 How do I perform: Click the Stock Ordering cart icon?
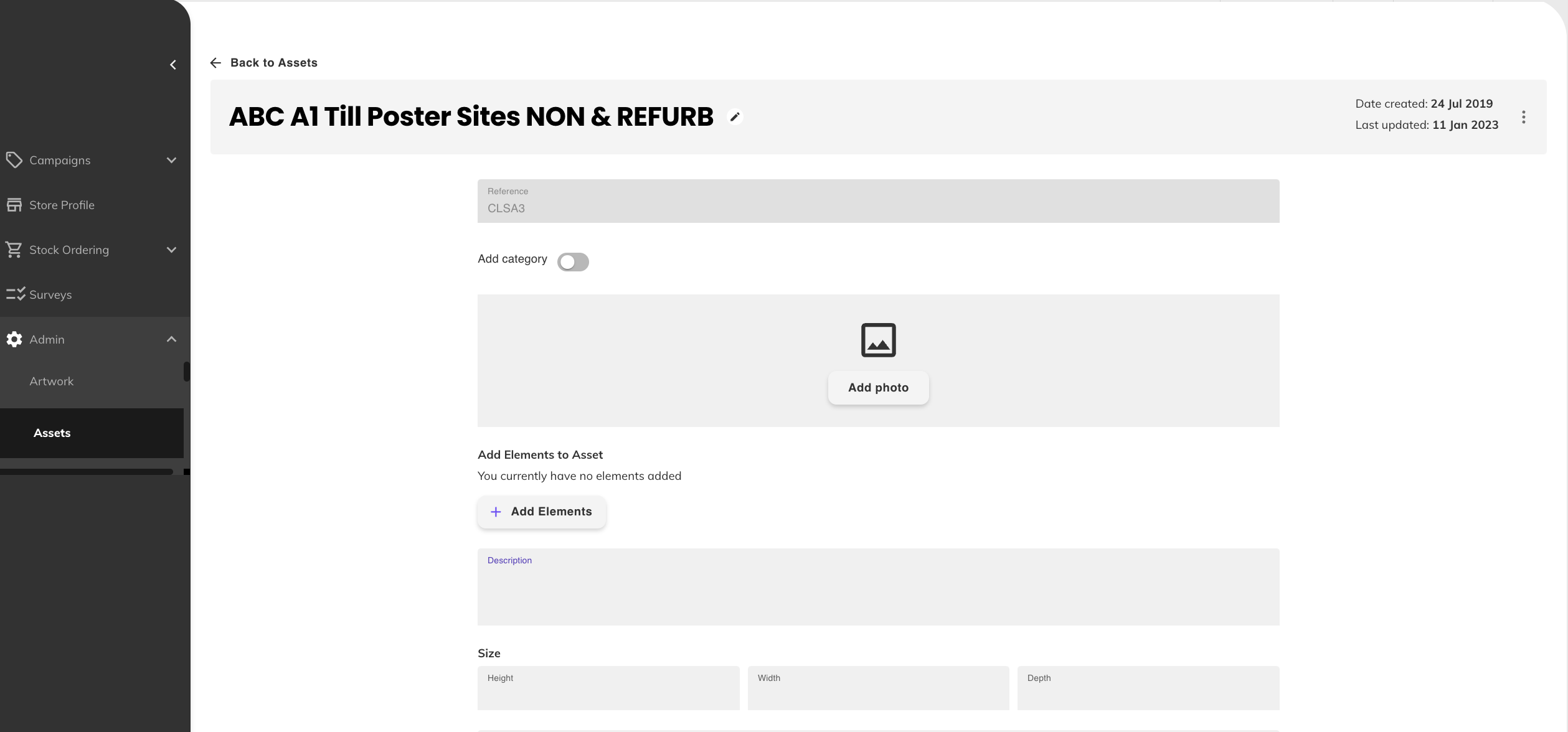click(14, 250)
